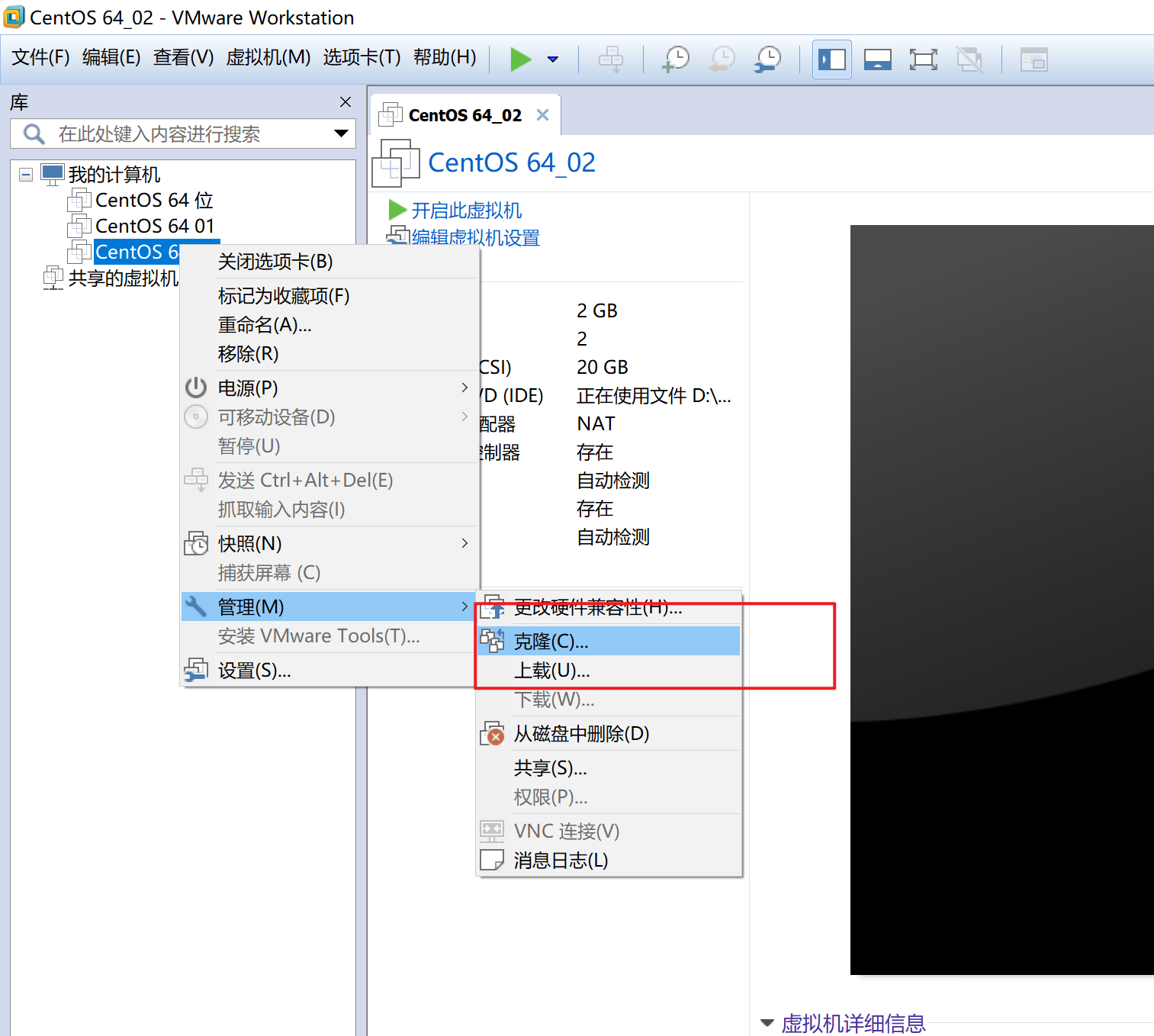Choose 克隆(C)... in the manage submenu
This screenshot has width=1154, height=1036.
tap(609, 642)
